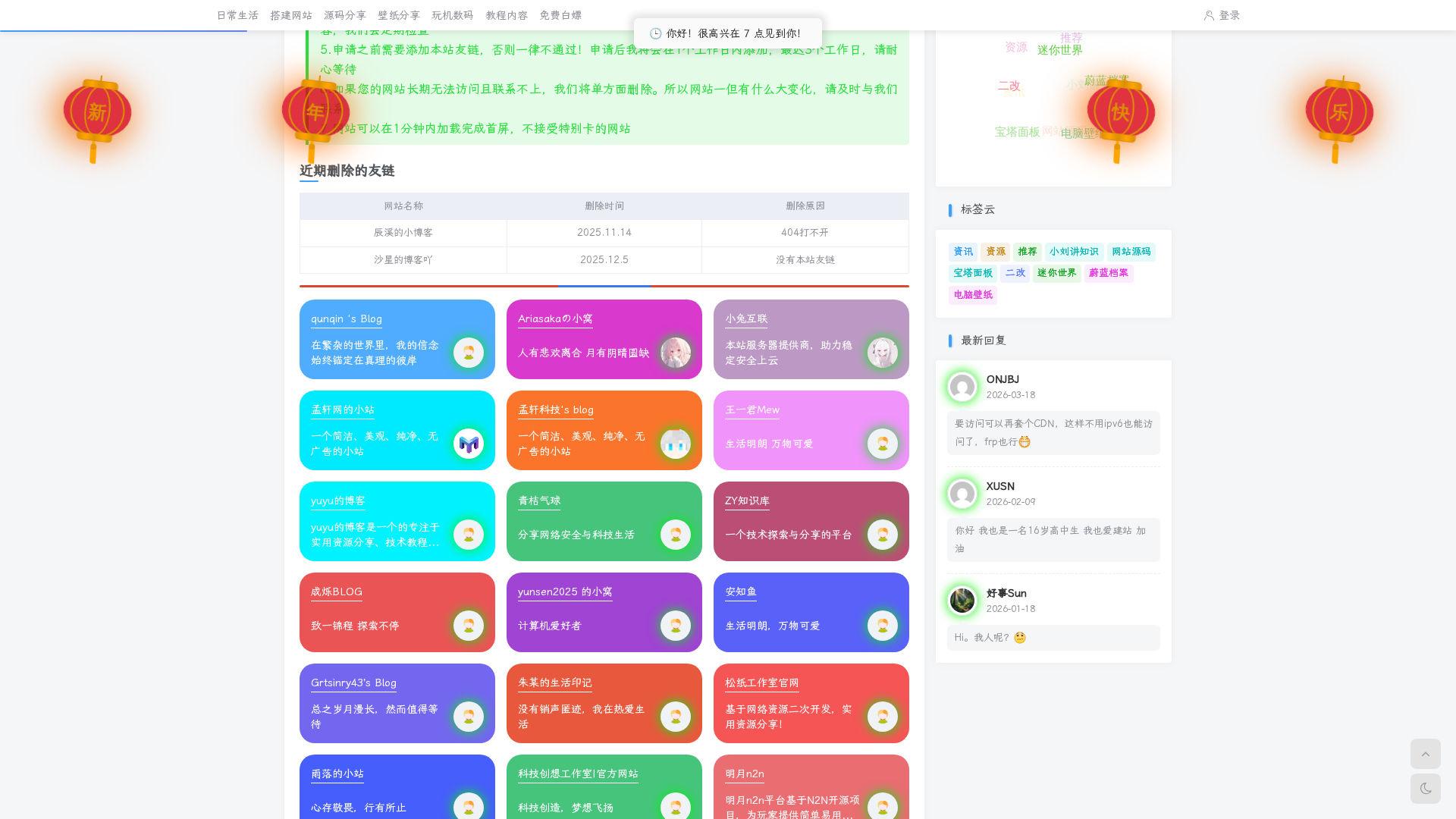Click ONJBJ's commenter avatar
Image resolution: width=1456 pixels, height=819 pixels.
tap(962, 387)
